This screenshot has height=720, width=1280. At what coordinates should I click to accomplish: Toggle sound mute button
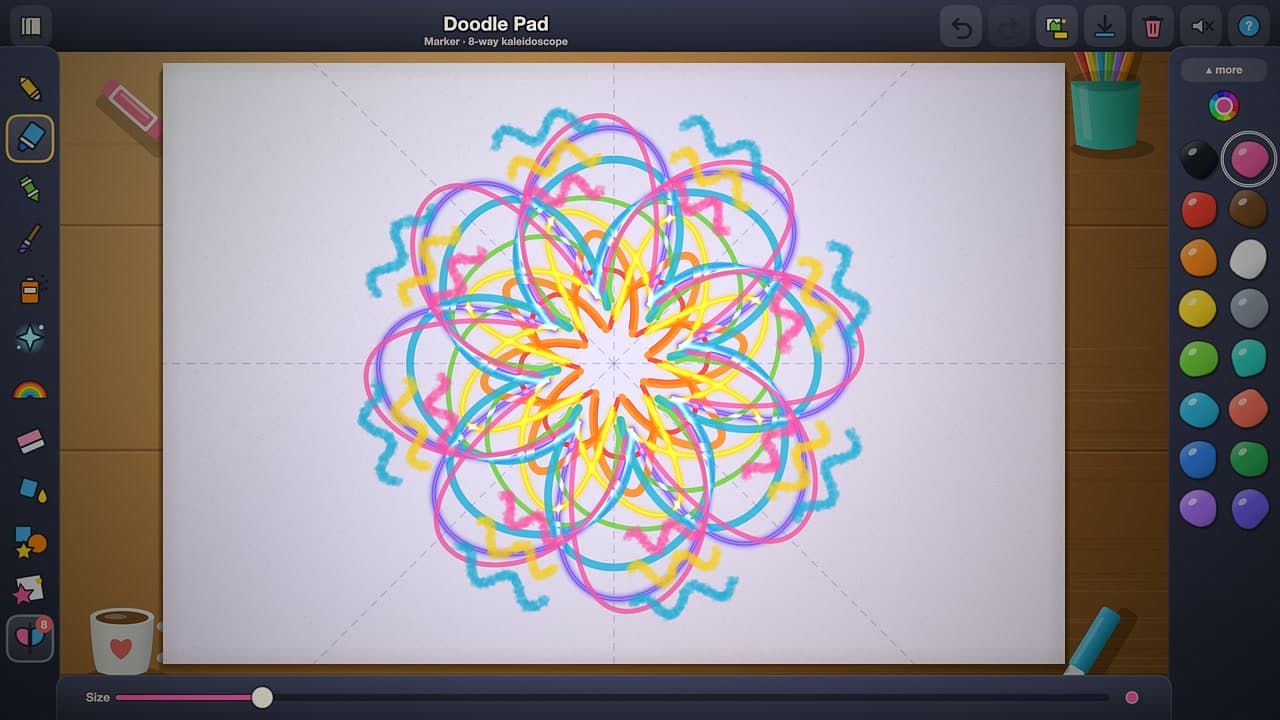point(1201,26)
